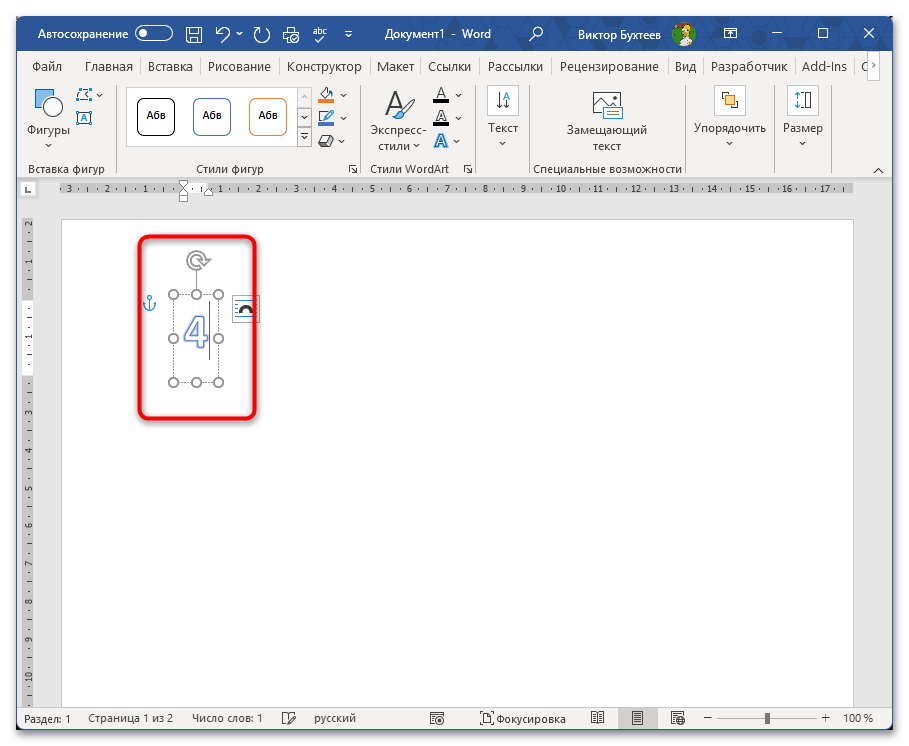Click the zoom slider in status bar
The width and height of the screenshot is (909, 746).
click(x=767, y=718)
